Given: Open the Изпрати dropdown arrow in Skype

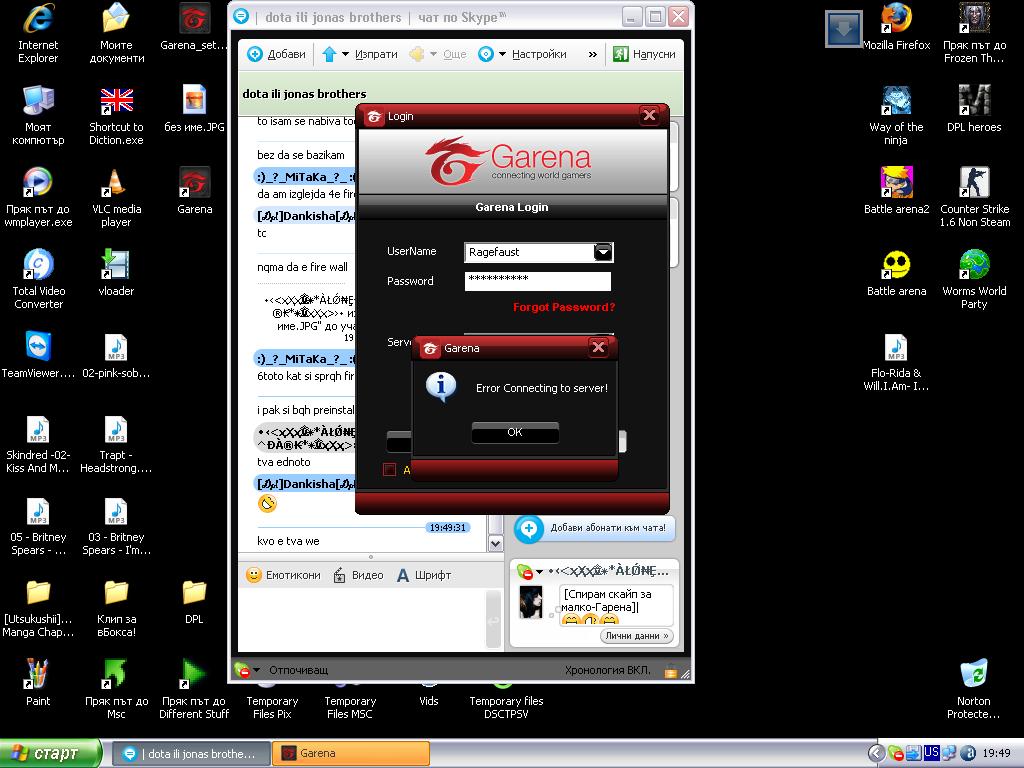Looking at the screenshot, I should (345, 54).
